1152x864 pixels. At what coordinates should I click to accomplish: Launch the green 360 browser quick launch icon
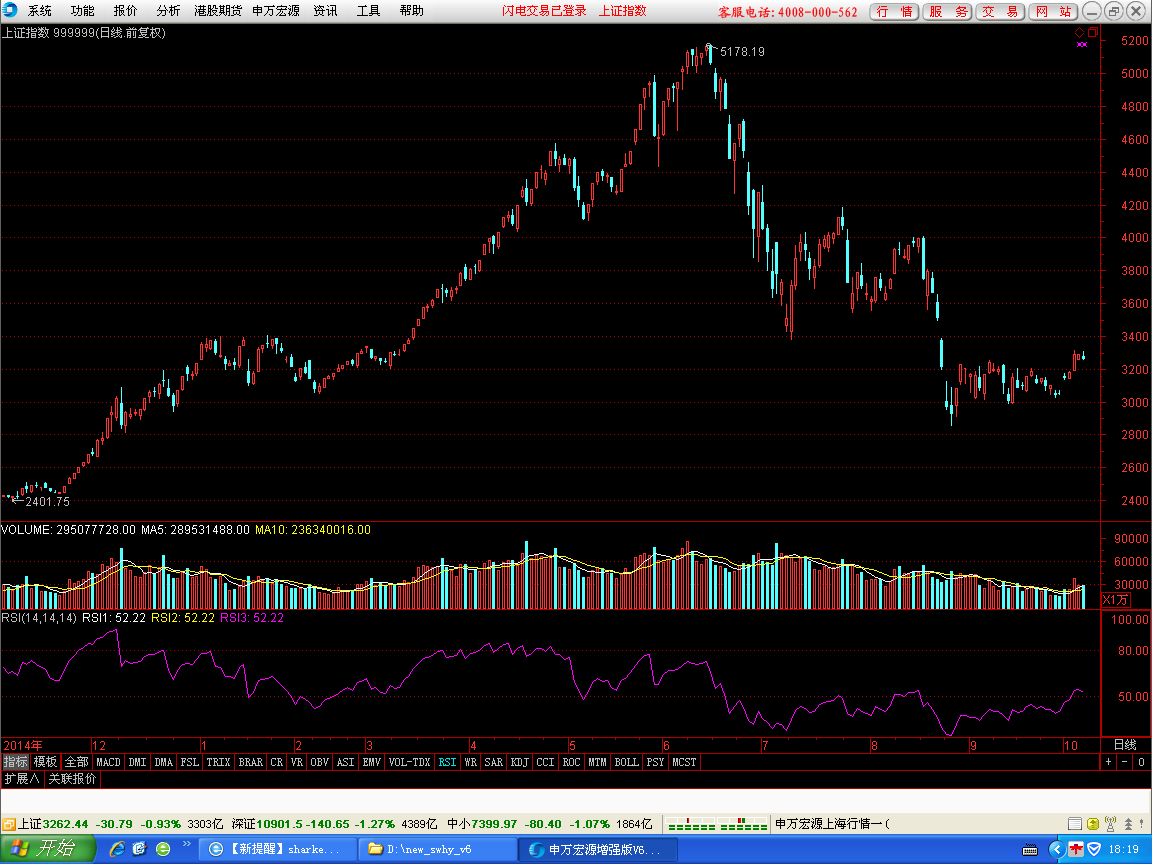point(163,849)
